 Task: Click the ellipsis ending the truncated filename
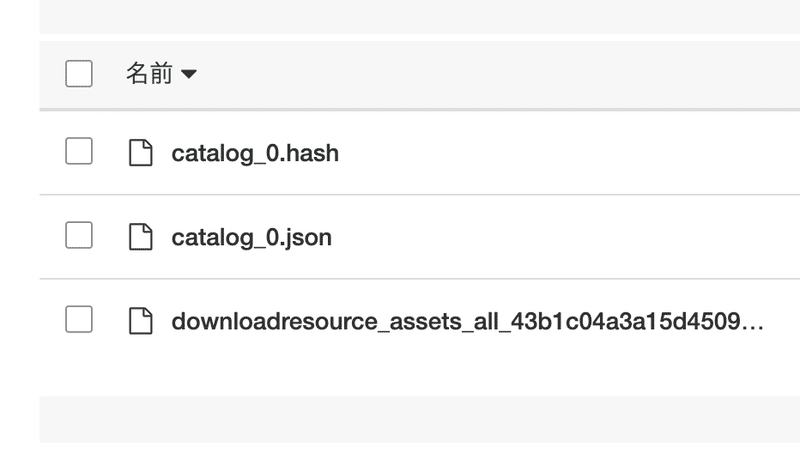point(755,324)
